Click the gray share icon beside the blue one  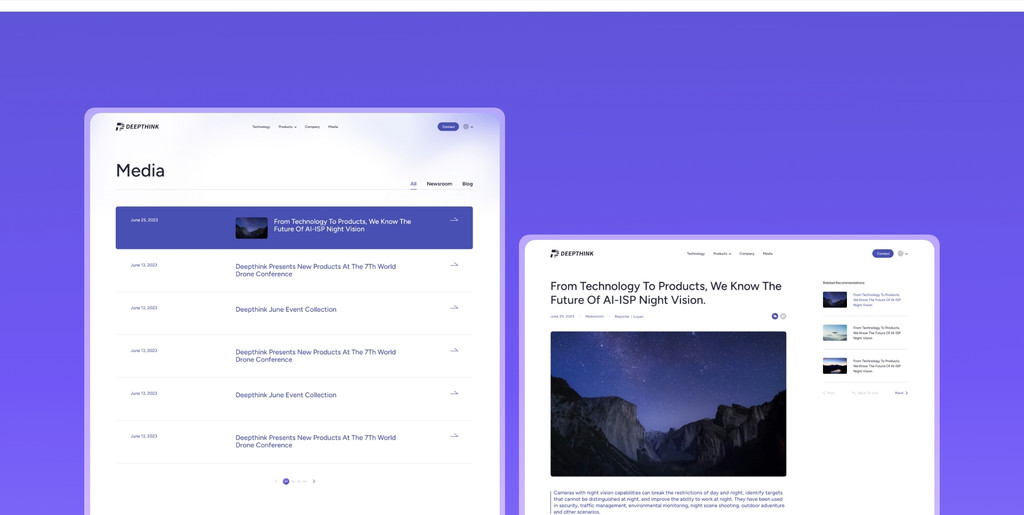(x=783, y=316)
